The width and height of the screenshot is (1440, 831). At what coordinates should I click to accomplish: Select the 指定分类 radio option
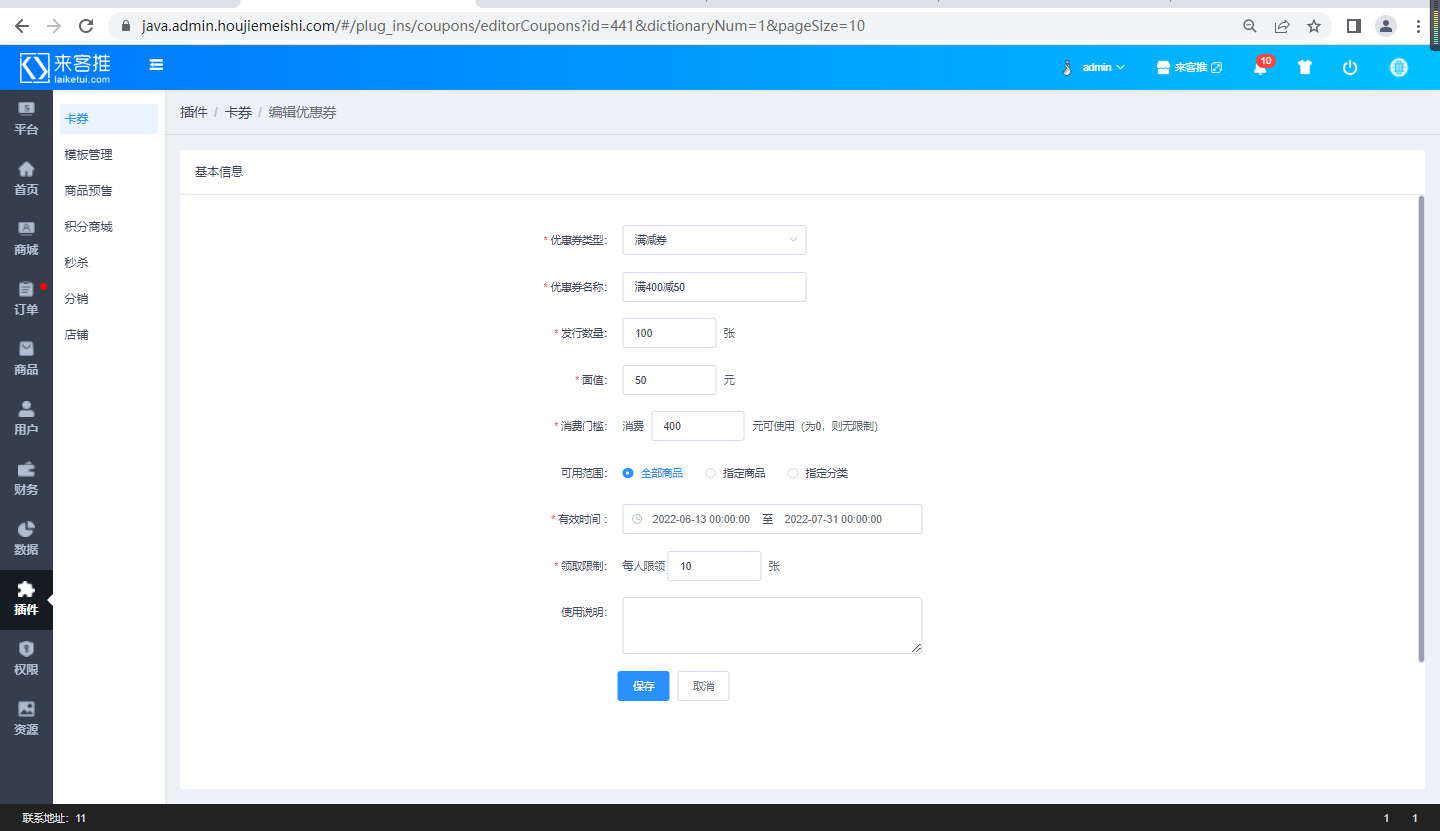pyautogui.click(x=817, y=473)
